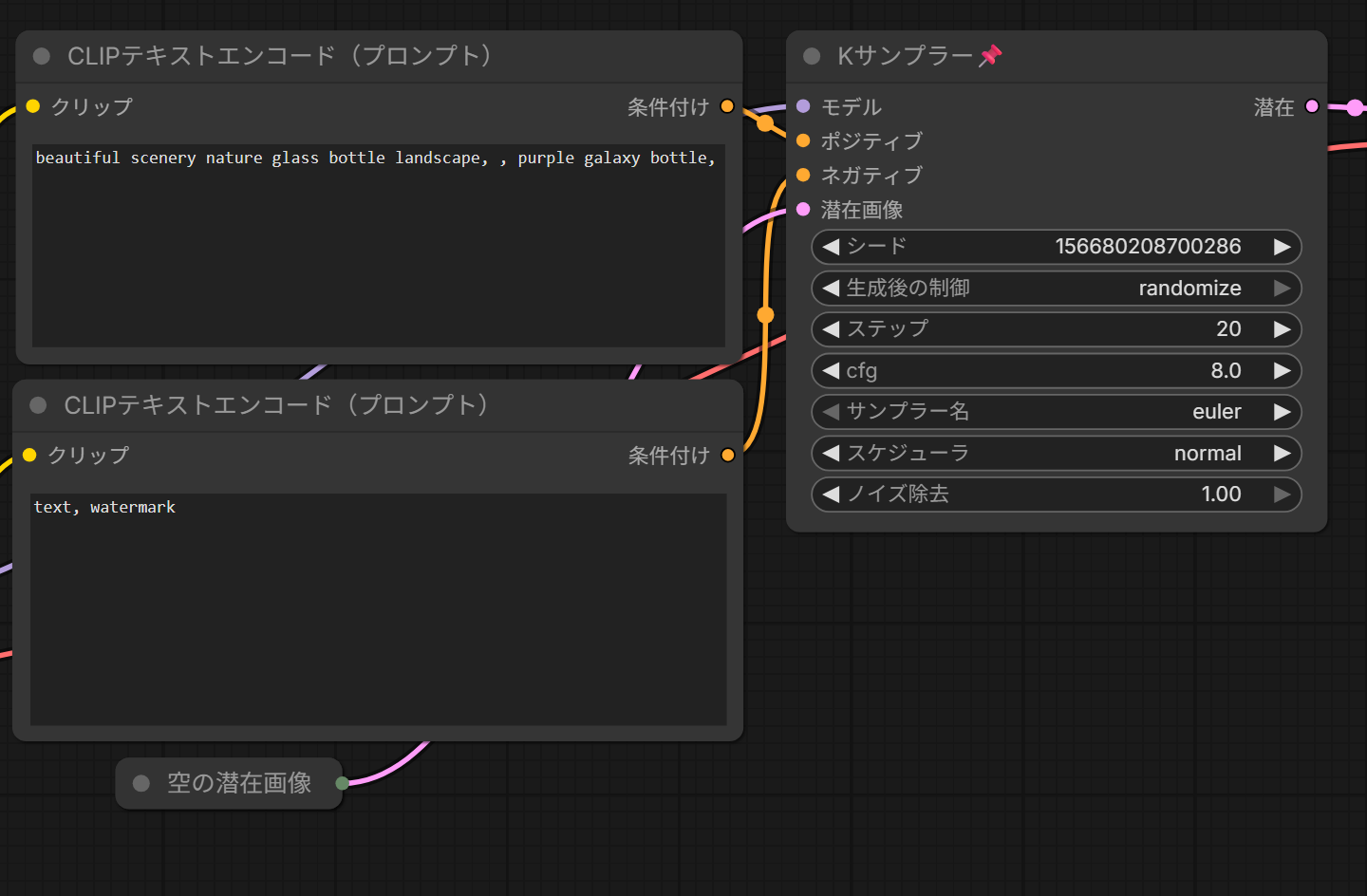Increase the シード value with the right arrow
This screenshot has height=896, width=1367.
pyautogui.click(x=1282, y=247)
